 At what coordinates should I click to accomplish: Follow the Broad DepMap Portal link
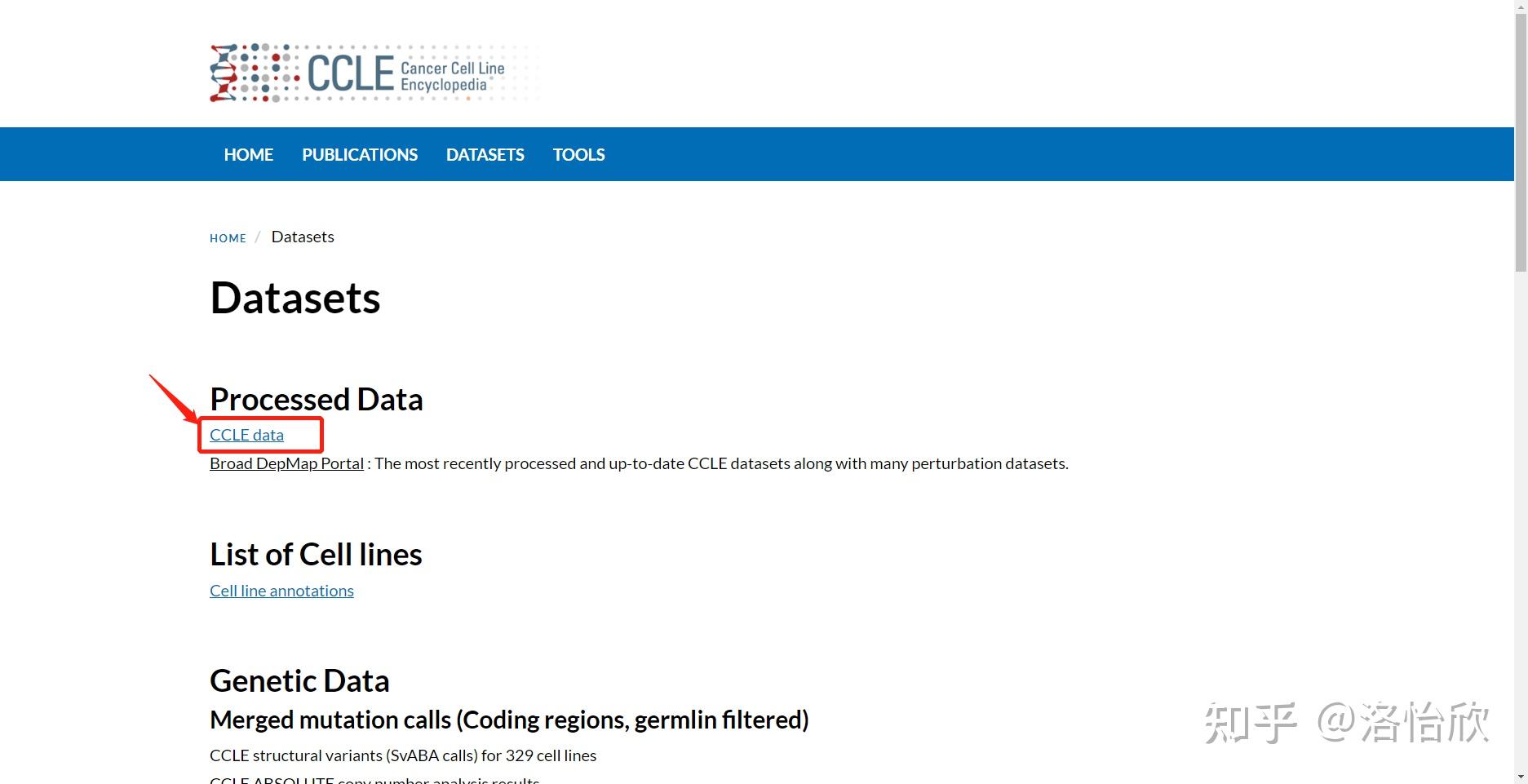coord(286,463)
